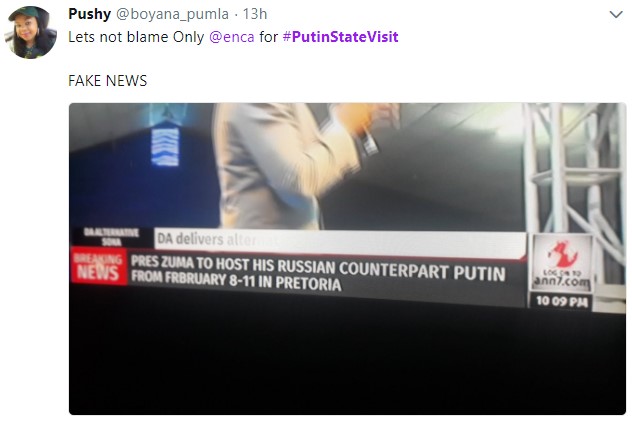Click the FROM FRBRUARY 8-11 IN PRETORIA line
This screenshot has width=632, height=421.
point(236,280)
